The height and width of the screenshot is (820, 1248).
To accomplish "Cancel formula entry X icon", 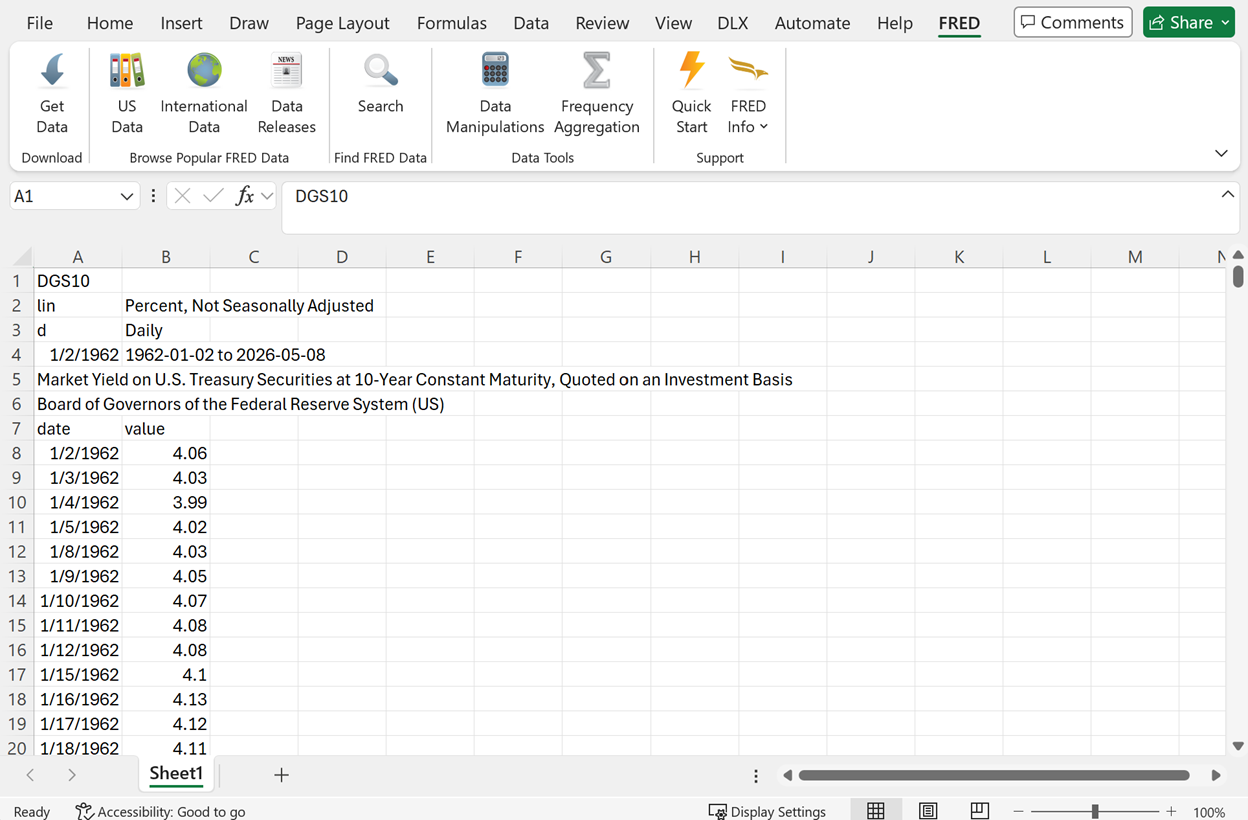I will (182, 196).
